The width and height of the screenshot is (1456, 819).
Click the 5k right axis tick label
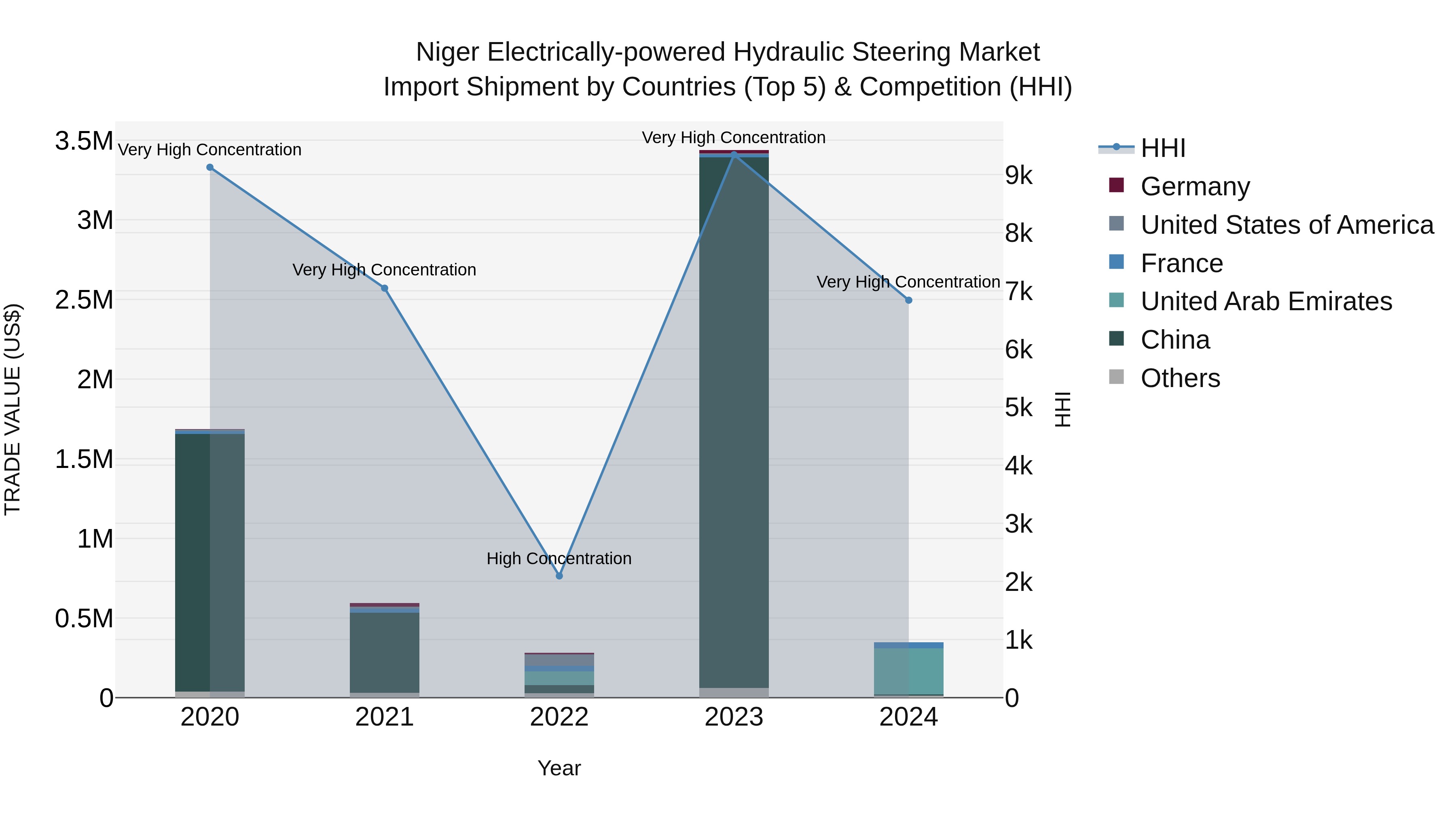(x=1018, y=408)
